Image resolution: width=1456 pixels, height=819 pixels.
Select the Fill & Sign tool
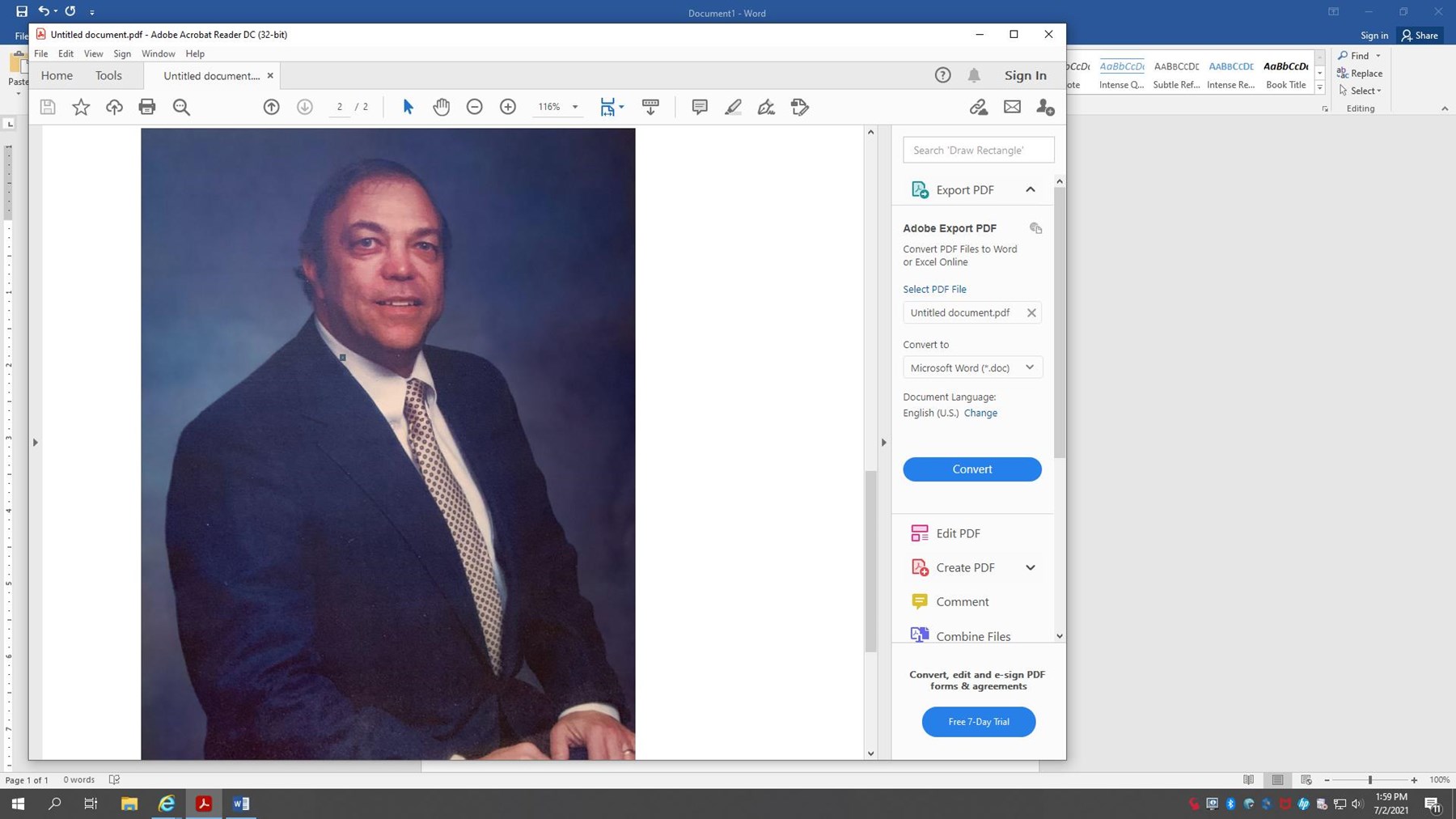click(766, 106)
